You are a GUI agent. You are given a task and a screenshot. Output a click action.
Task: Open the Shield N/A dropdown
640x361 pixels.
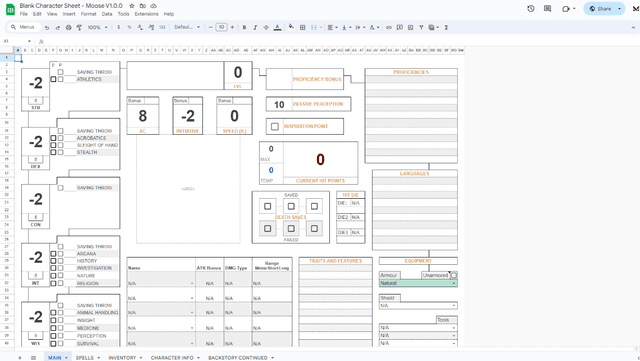tap(453, 305)
